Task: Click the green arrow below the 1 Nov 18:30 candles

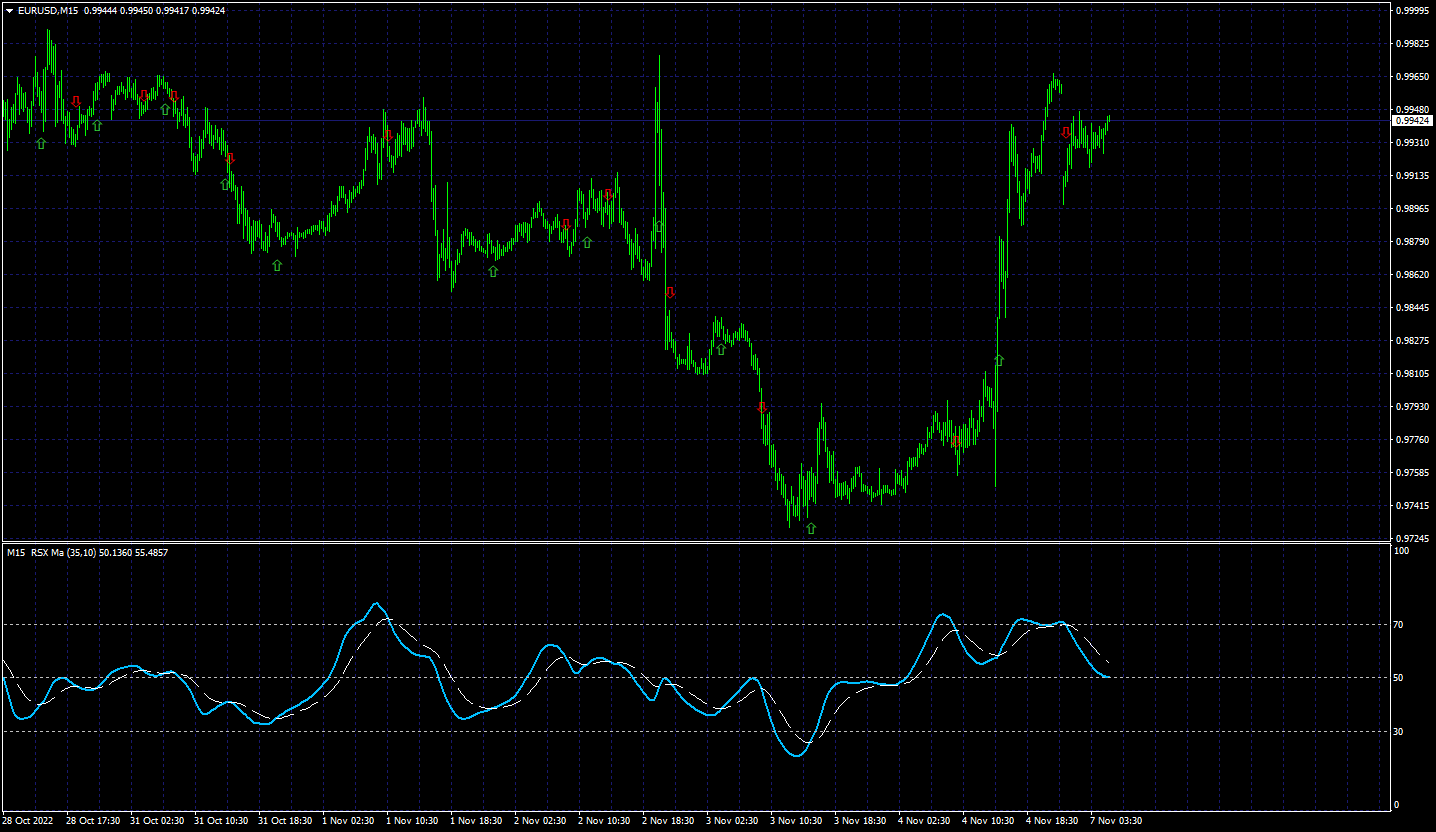Action: point(493,271)
